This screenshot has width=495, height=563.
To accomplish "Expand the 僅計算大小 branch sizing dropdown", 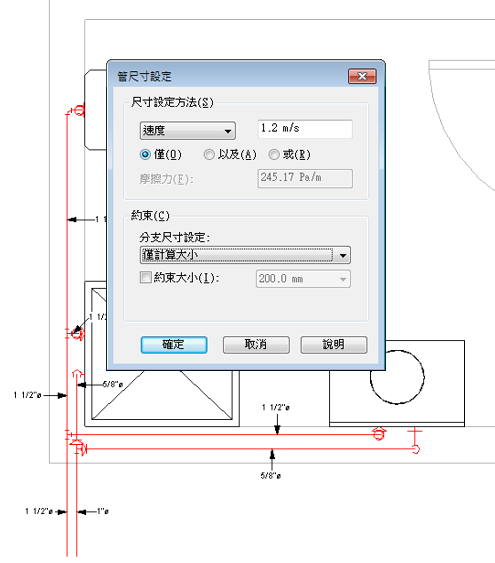I will (245, 255).
